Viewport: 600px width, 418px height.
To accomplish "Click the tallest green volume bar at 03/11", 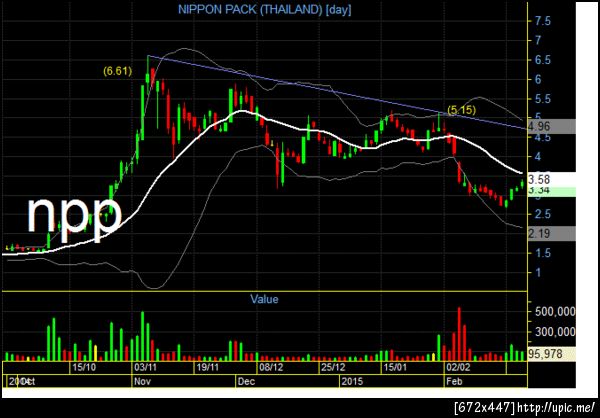I will [143, 336].
